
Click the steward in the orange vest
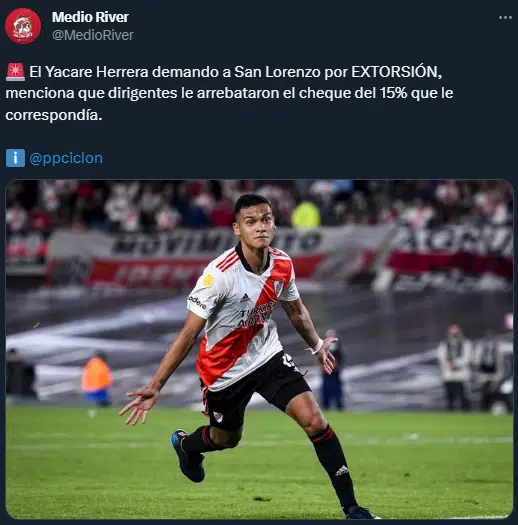point(96,379)
